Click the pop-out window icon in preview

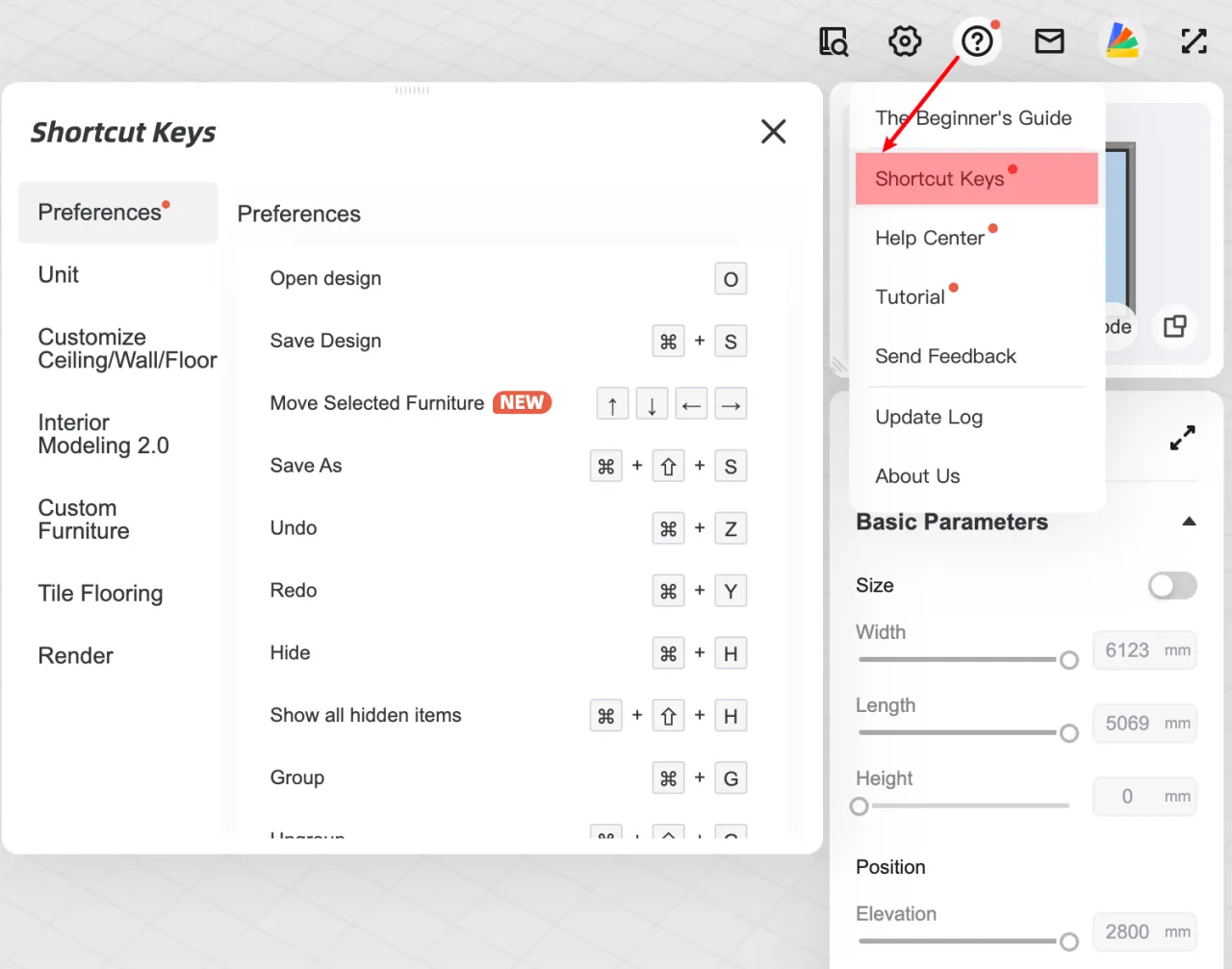point(1174,326)
